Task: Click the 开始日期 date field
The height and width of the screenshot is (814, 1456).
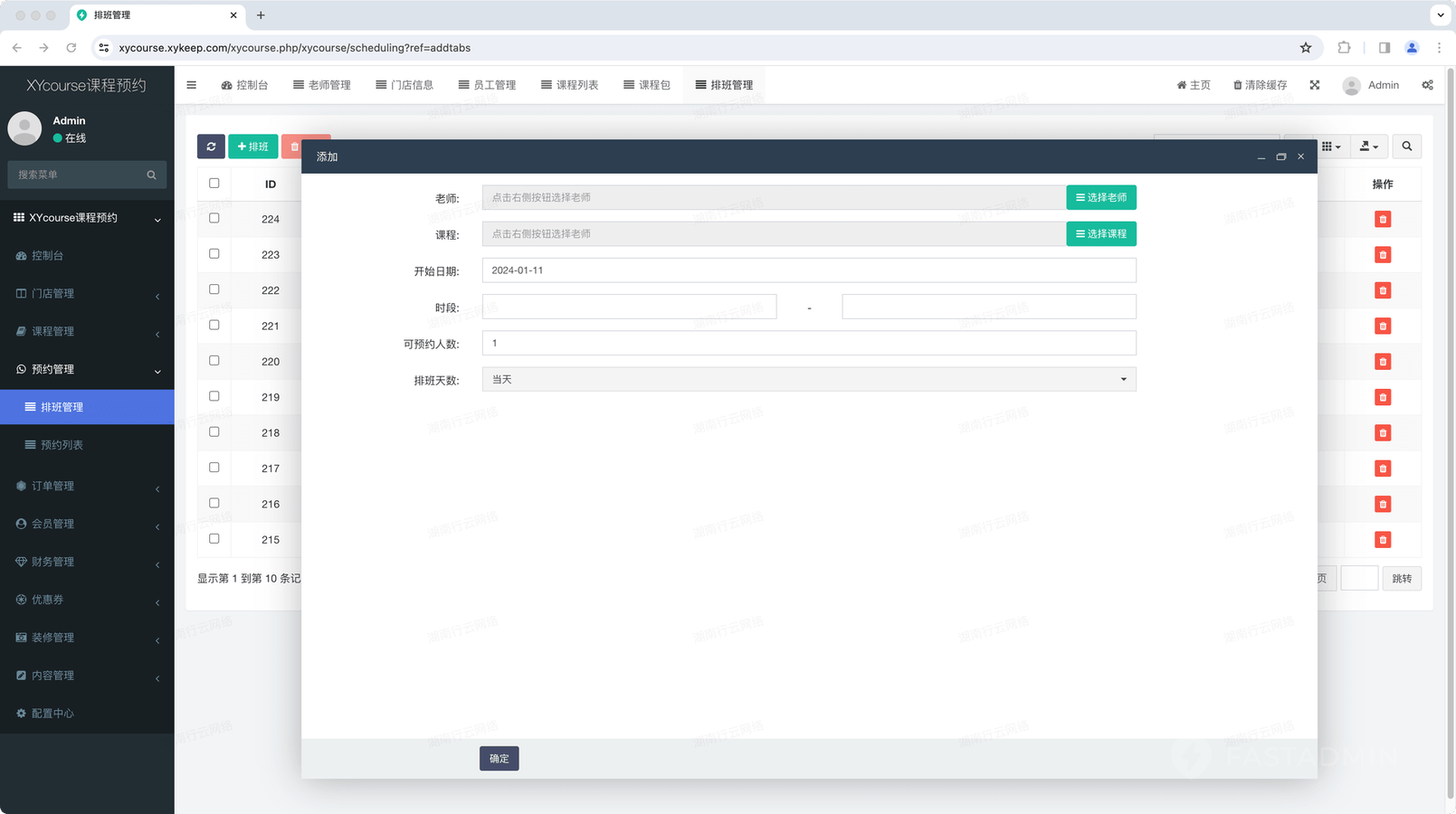Action: coord(809,270)
